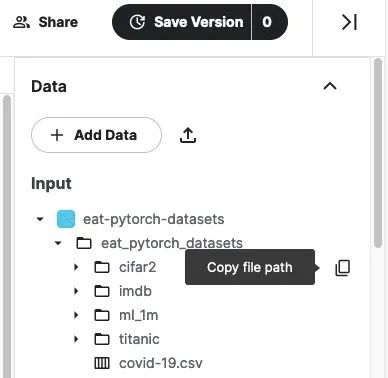Collapse the eat-pytorch-datasets tree node
The width and height of the screenshot is (388, 378).
(x=40, y=219)
